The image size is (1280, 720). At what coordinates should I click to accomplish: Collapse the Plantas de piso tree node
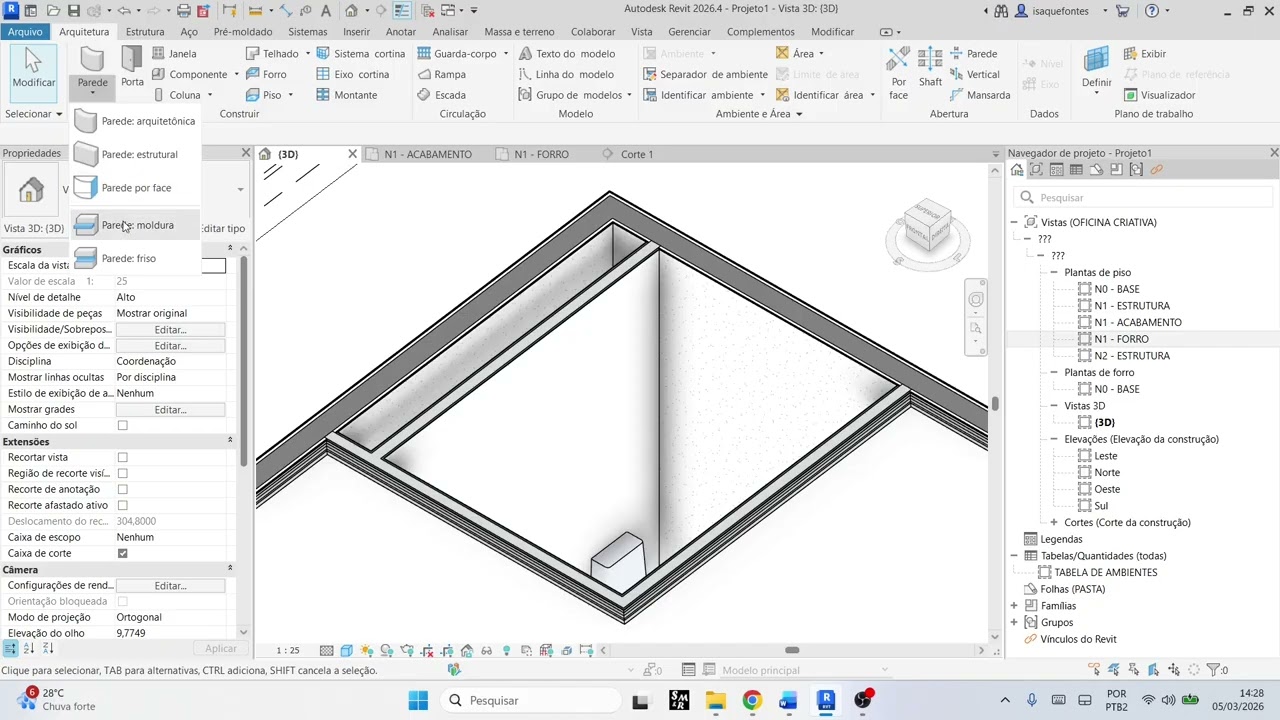click(x=1054, y=272)
